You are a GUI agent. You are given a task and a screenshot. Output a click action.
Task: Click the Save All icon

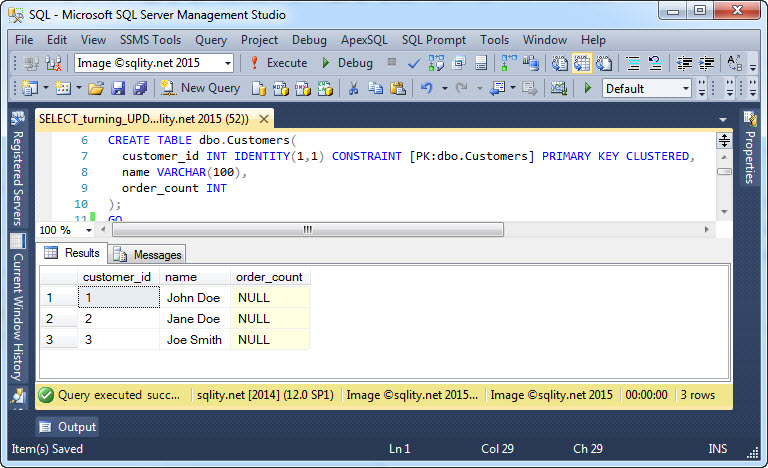click(140, 88)
